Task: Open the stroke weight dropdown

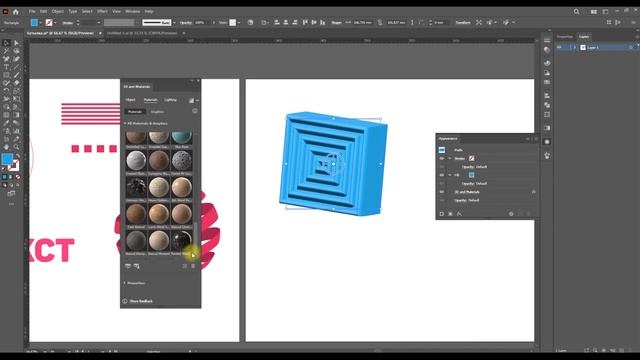Action: coord(99,23)
